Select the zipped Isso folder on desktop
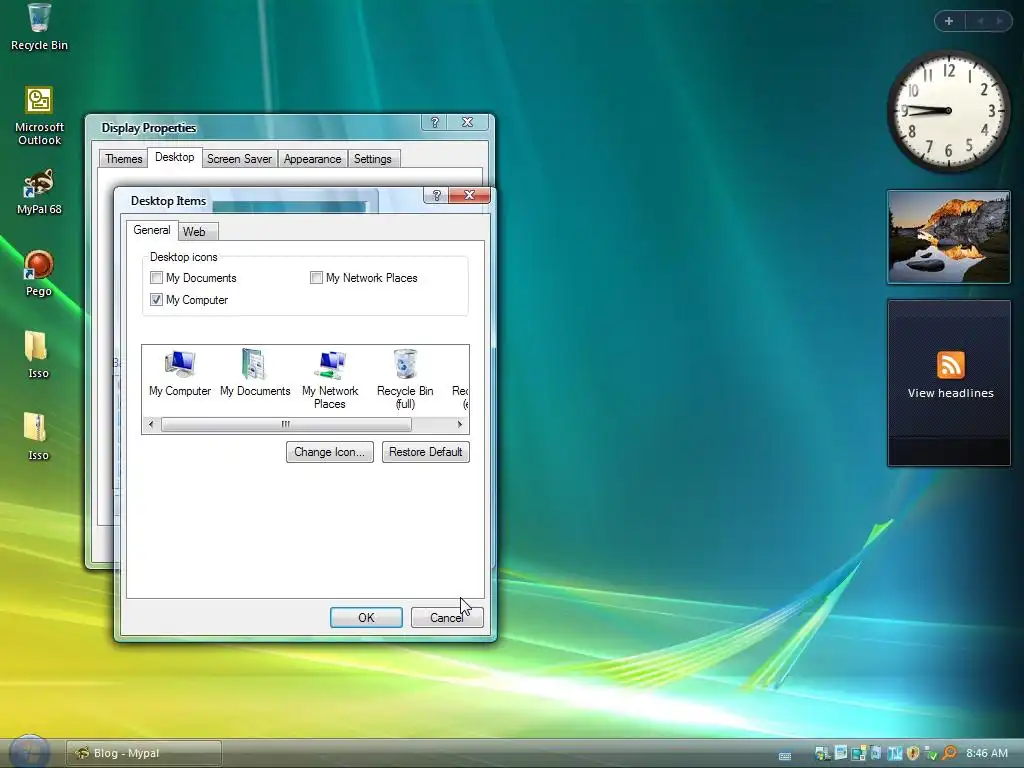Viewport: 1024px width, 768px height. click(x=38, y=437)
